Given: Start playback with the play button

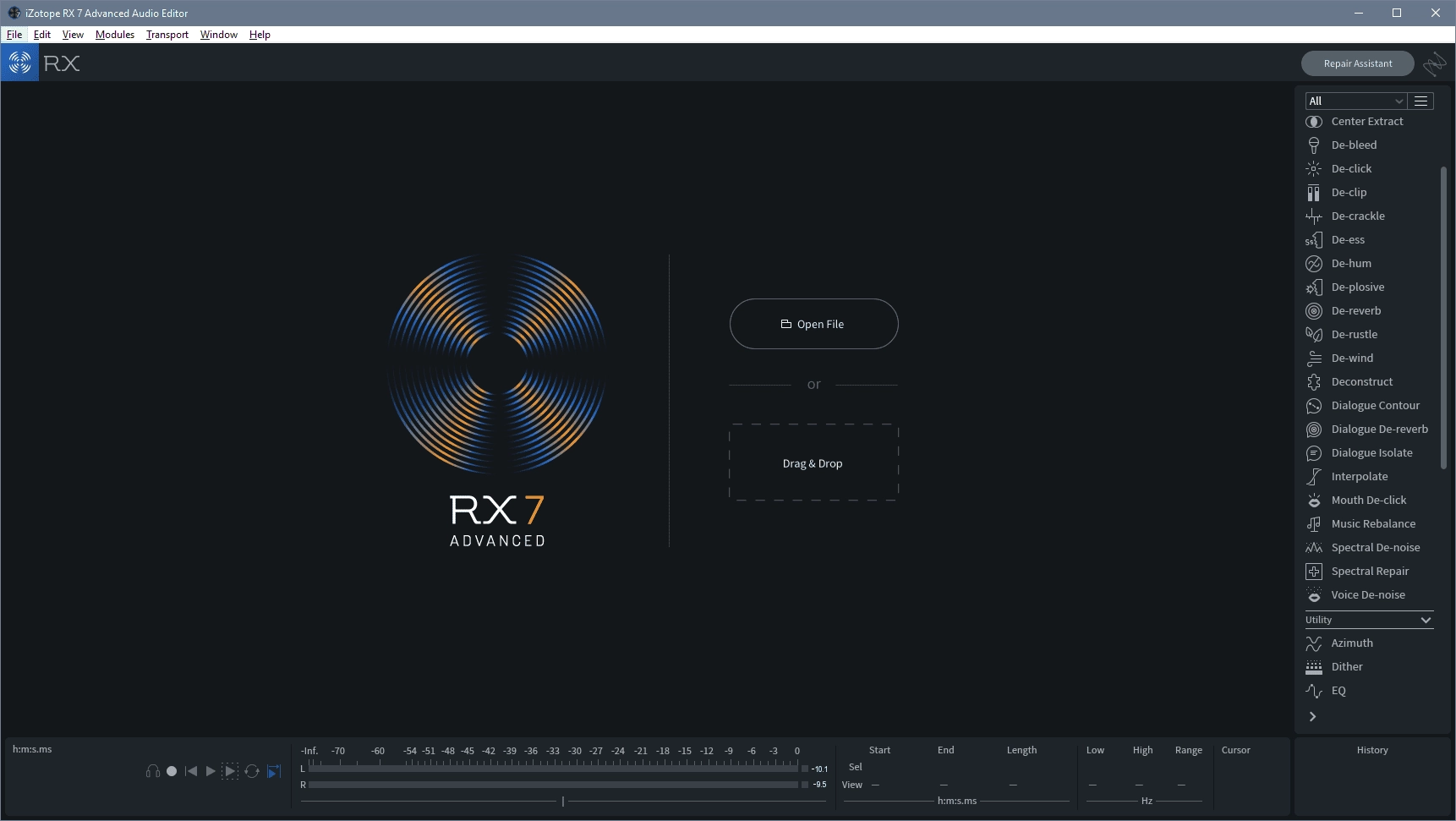Looking at the screenshot, I should [211, 771].
